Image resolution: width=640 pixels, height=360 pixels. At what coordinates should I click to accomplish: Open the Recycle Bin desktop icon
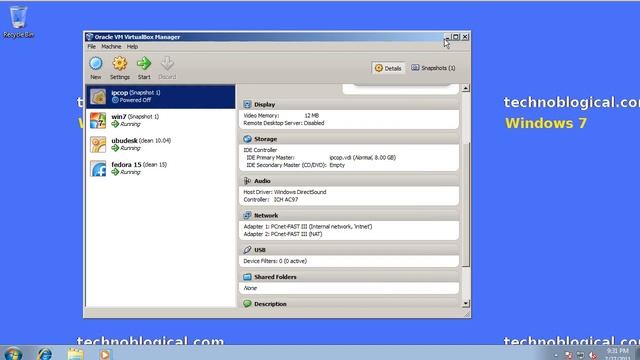[x=18, y=22]
